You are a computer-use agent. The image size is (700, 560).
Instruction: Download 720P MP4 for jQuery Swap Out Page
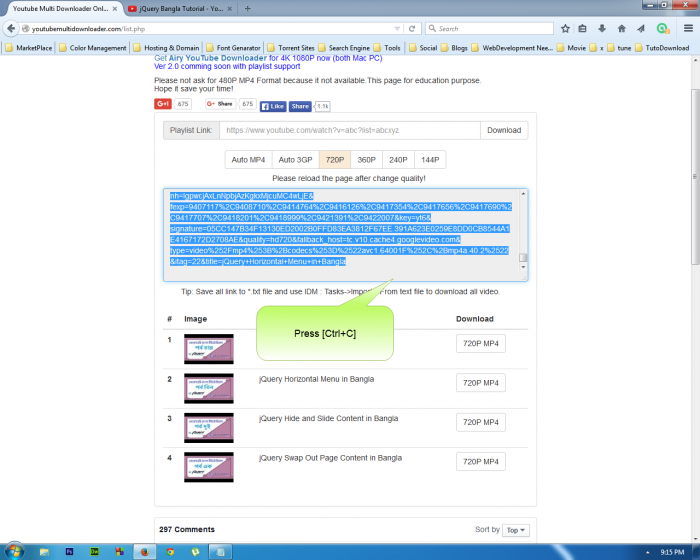[x=481, y=461]
